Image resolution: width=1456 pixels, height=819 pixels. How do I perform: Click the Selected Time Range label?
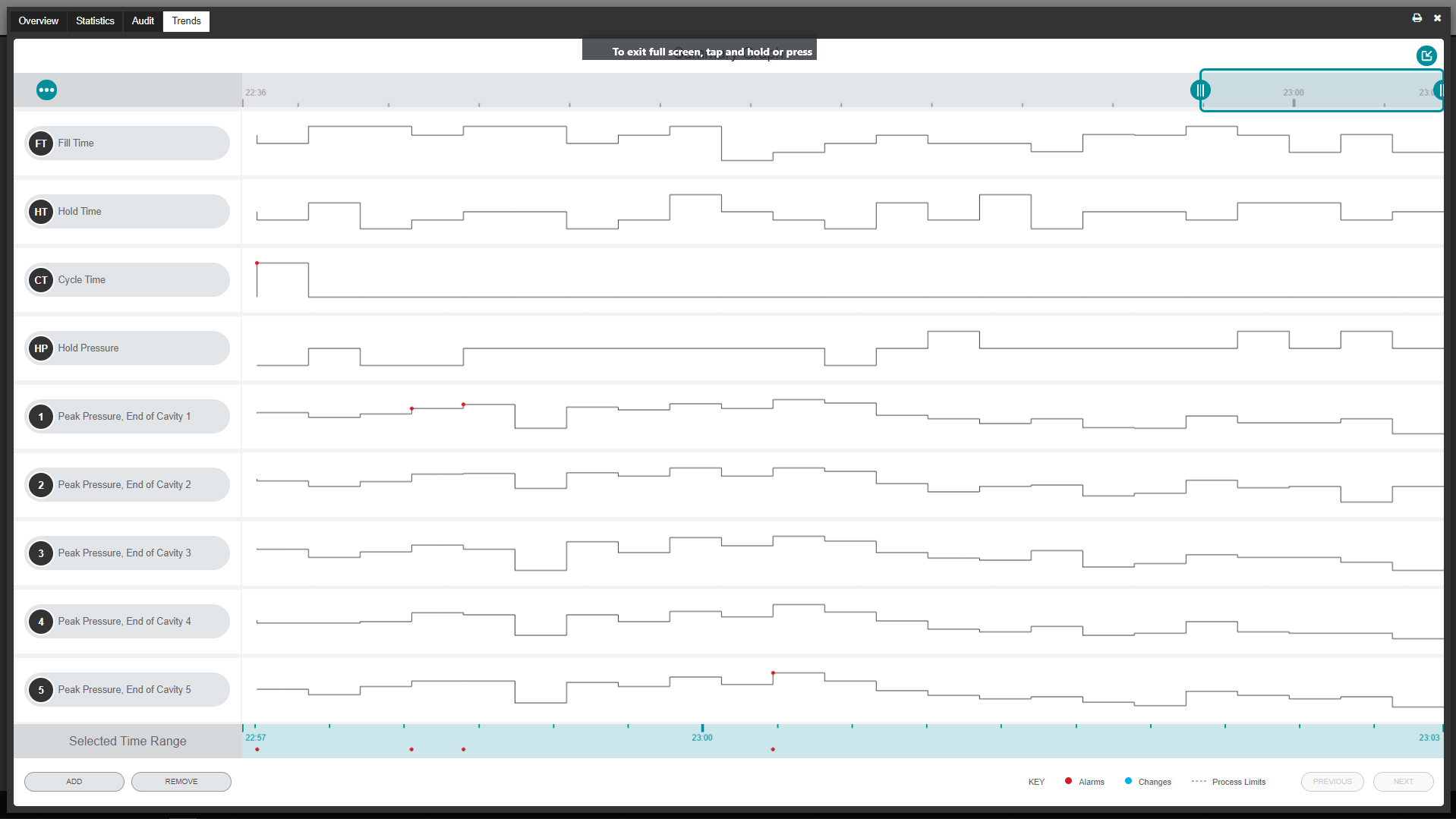128,742
